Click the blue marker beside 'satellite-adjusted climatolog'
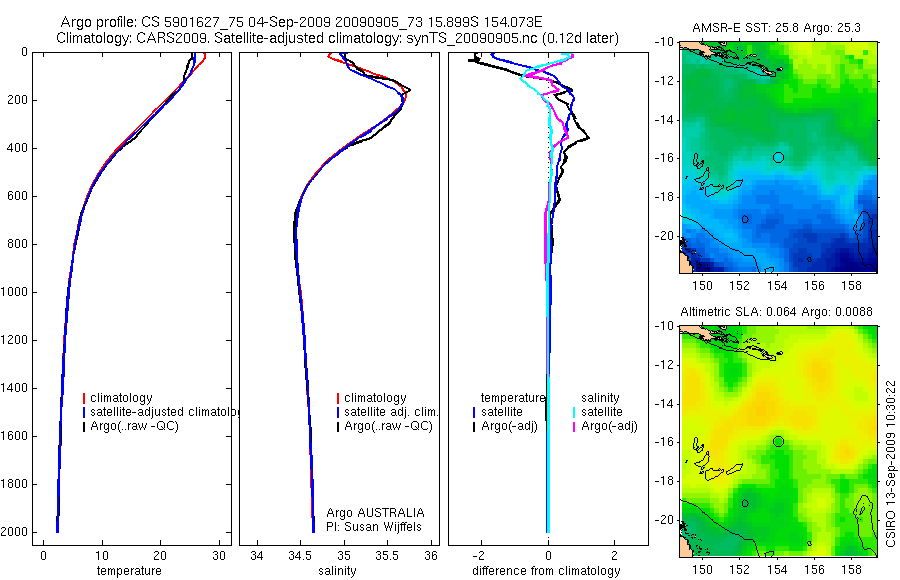Image resolution: width=900 pixels, height=580 pixels. click(84, 412)
